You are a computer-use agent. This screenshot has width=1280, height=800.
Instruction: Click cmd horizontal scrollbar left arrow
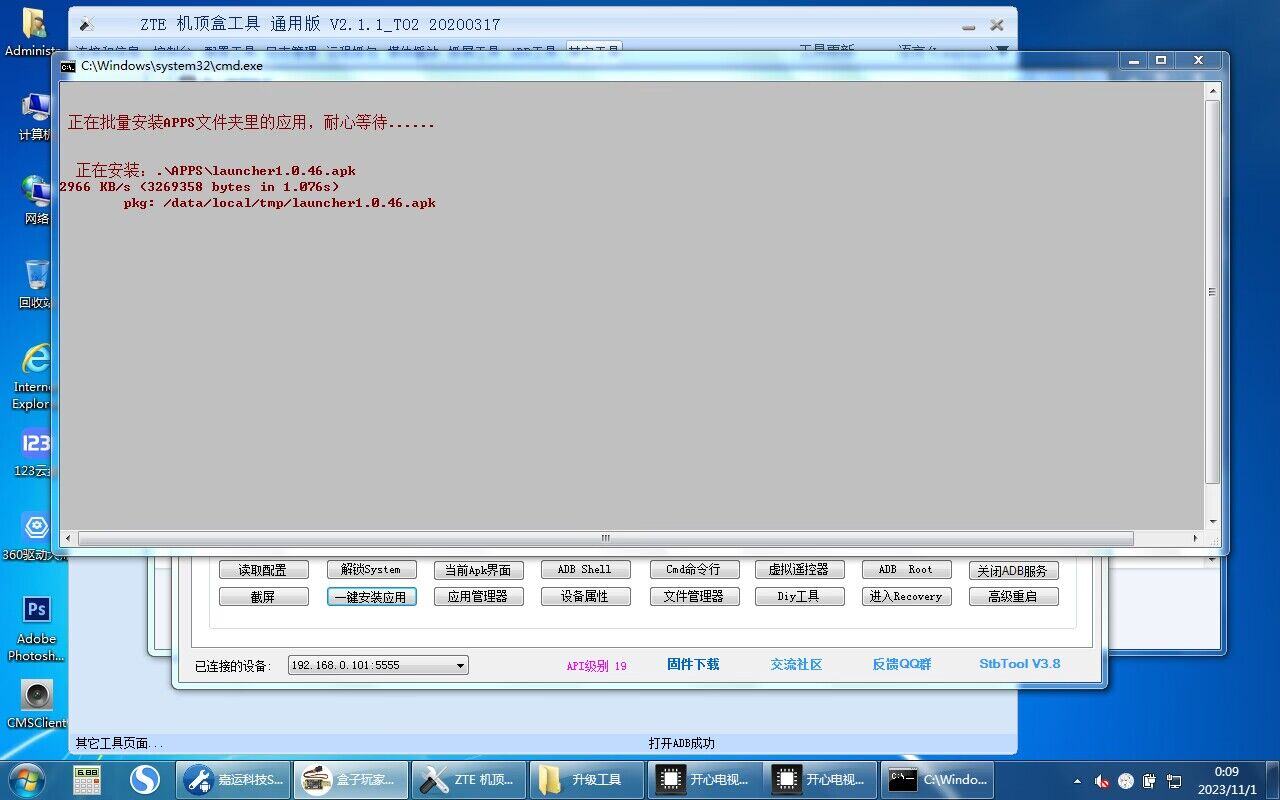(x=68, y=538)
